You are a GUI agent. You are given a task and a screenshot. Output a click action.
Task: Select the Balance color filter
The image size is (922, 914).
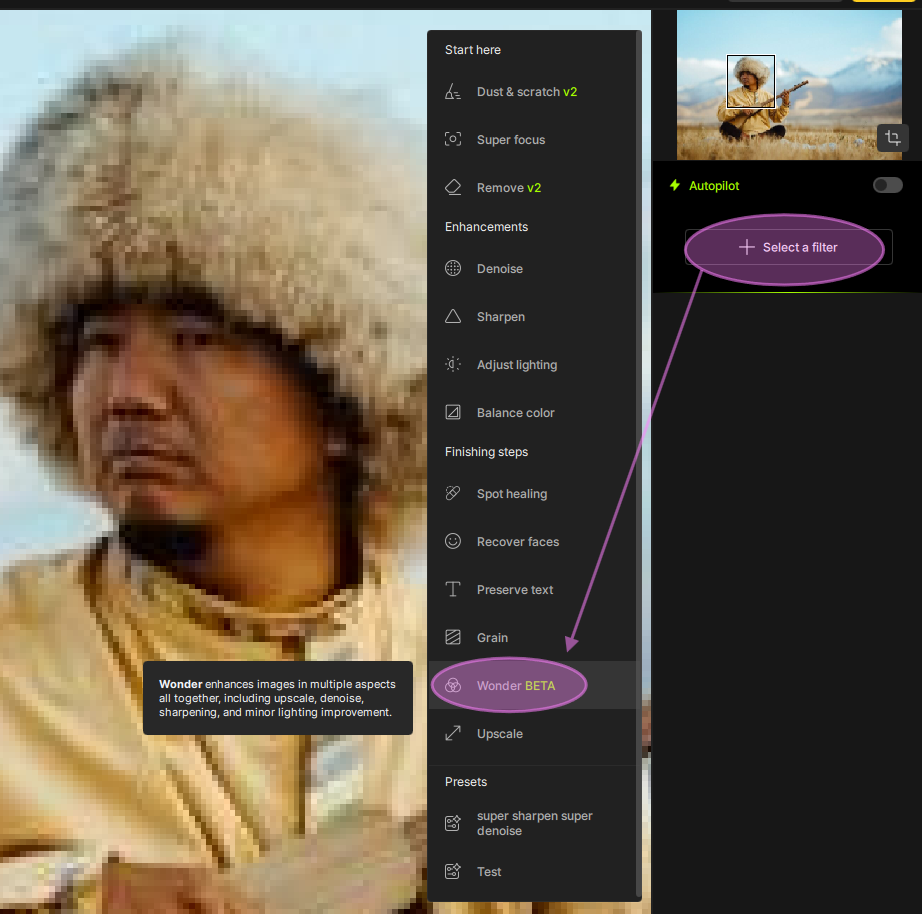452,412
